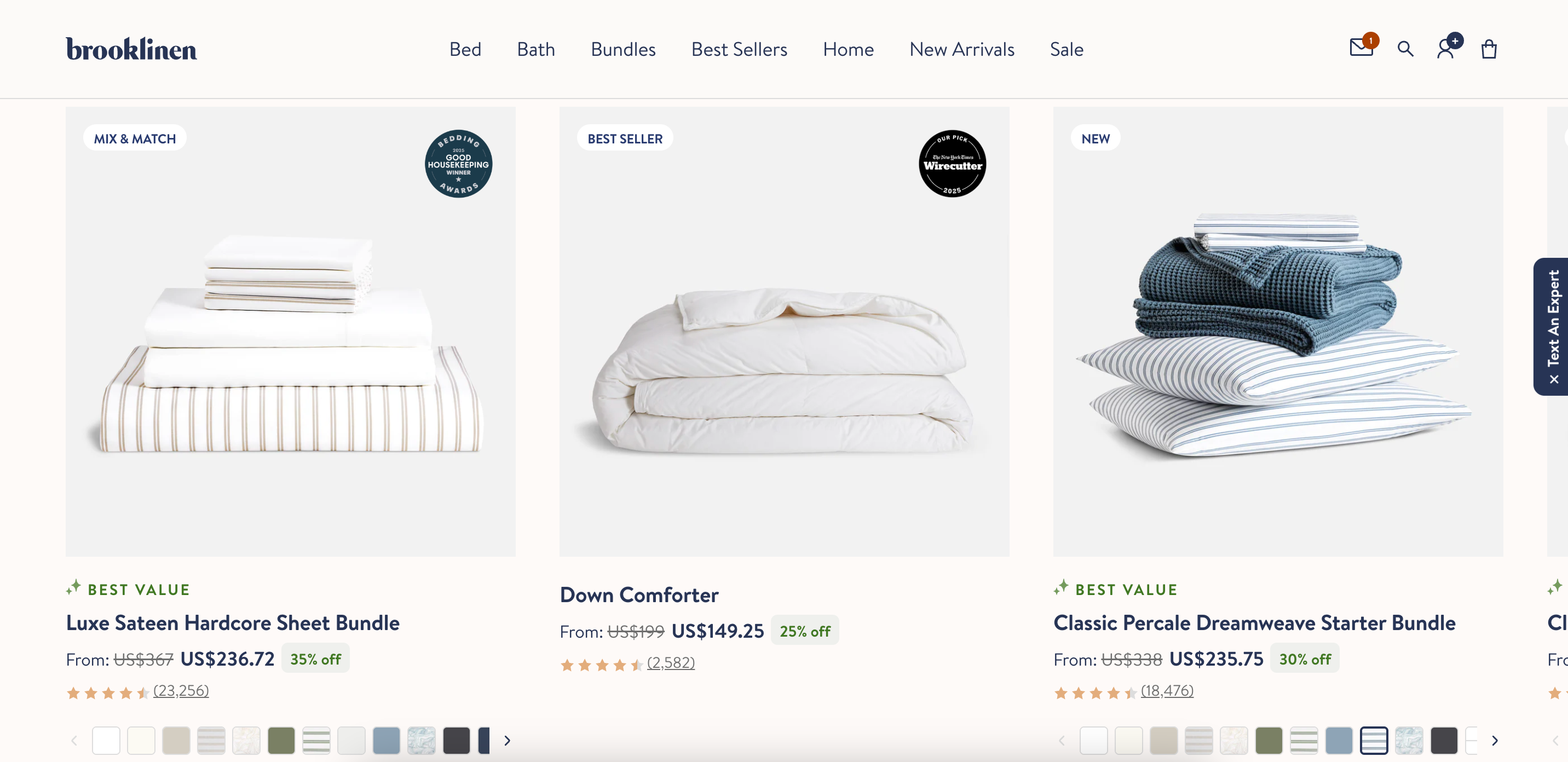The width and height of the screenshot is (1568, 762).
Task: Select the dark charcoal swatch for Luxe Sateen
Action: [457, 740]
